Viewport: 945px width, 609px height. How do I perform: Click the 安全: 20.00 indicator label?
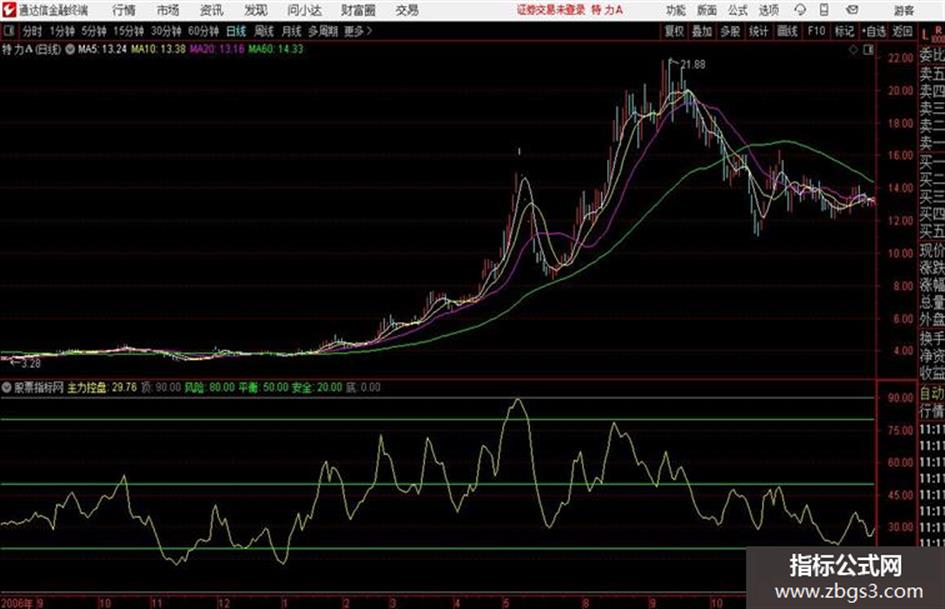coord(317,387)
